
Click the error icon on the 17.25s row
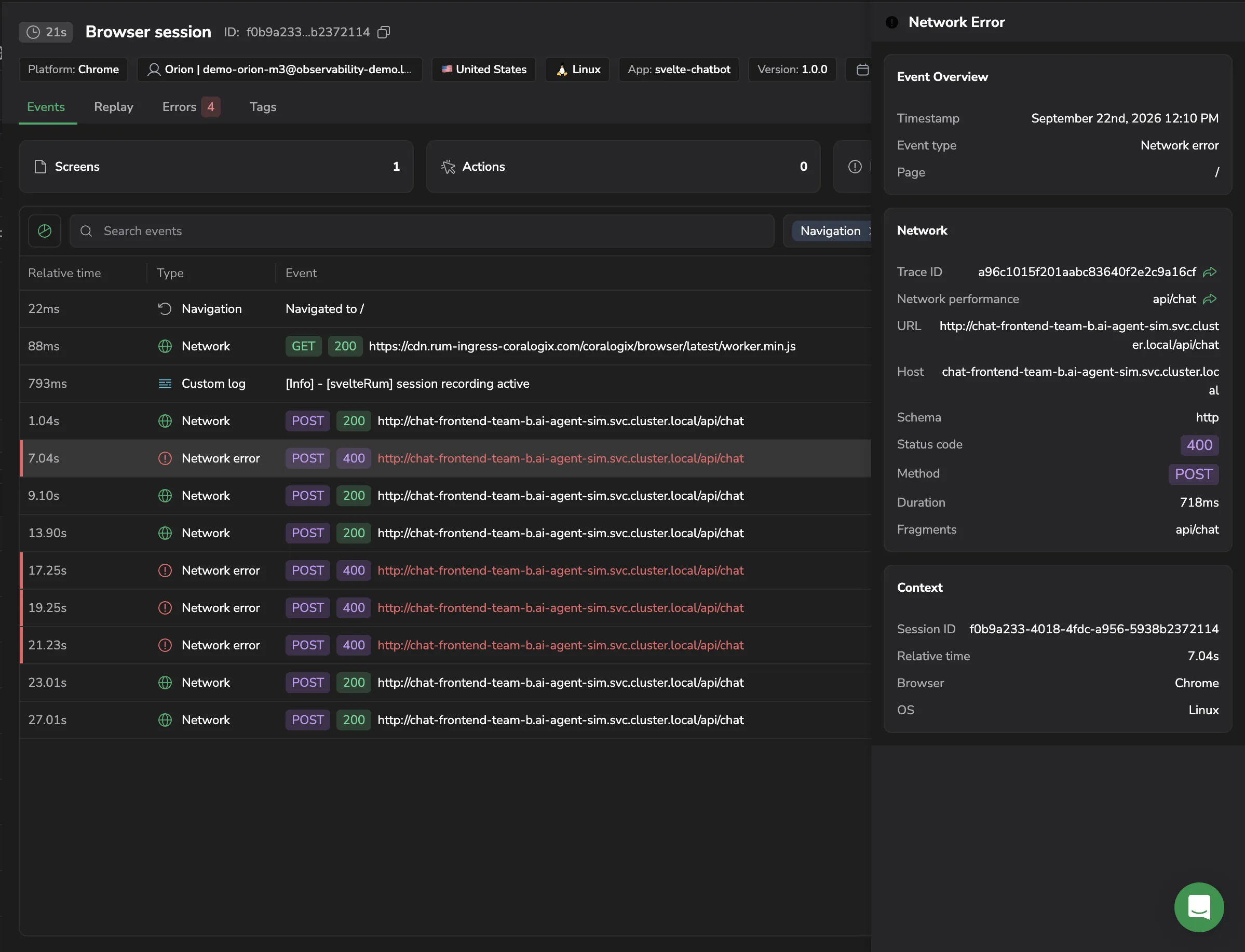tap(165, 570)
